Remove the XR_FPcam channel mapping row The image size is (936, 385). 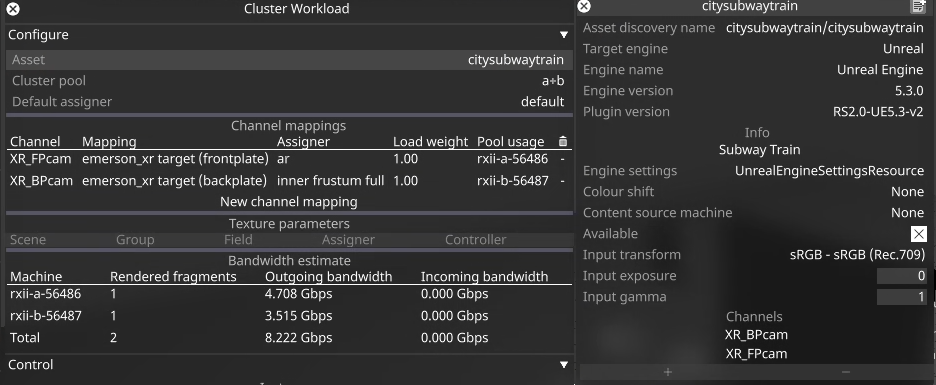(x=562, y=159)
